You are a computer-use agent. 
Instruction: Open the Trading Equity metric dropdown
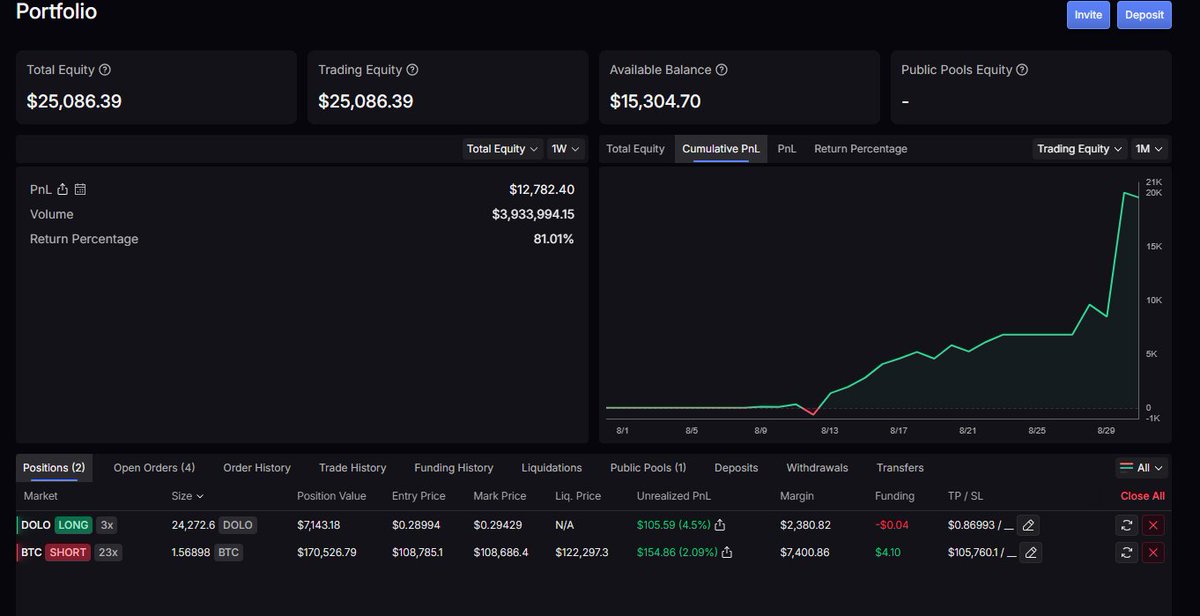1079,148
